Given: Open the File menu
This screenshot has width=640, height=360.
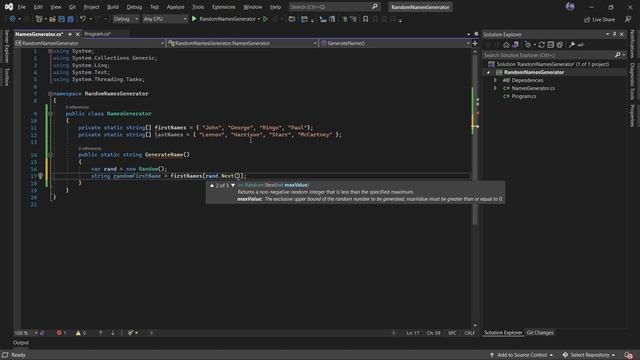Looking at the screenshot, I should pyautogui.click(x=22, y=7).
